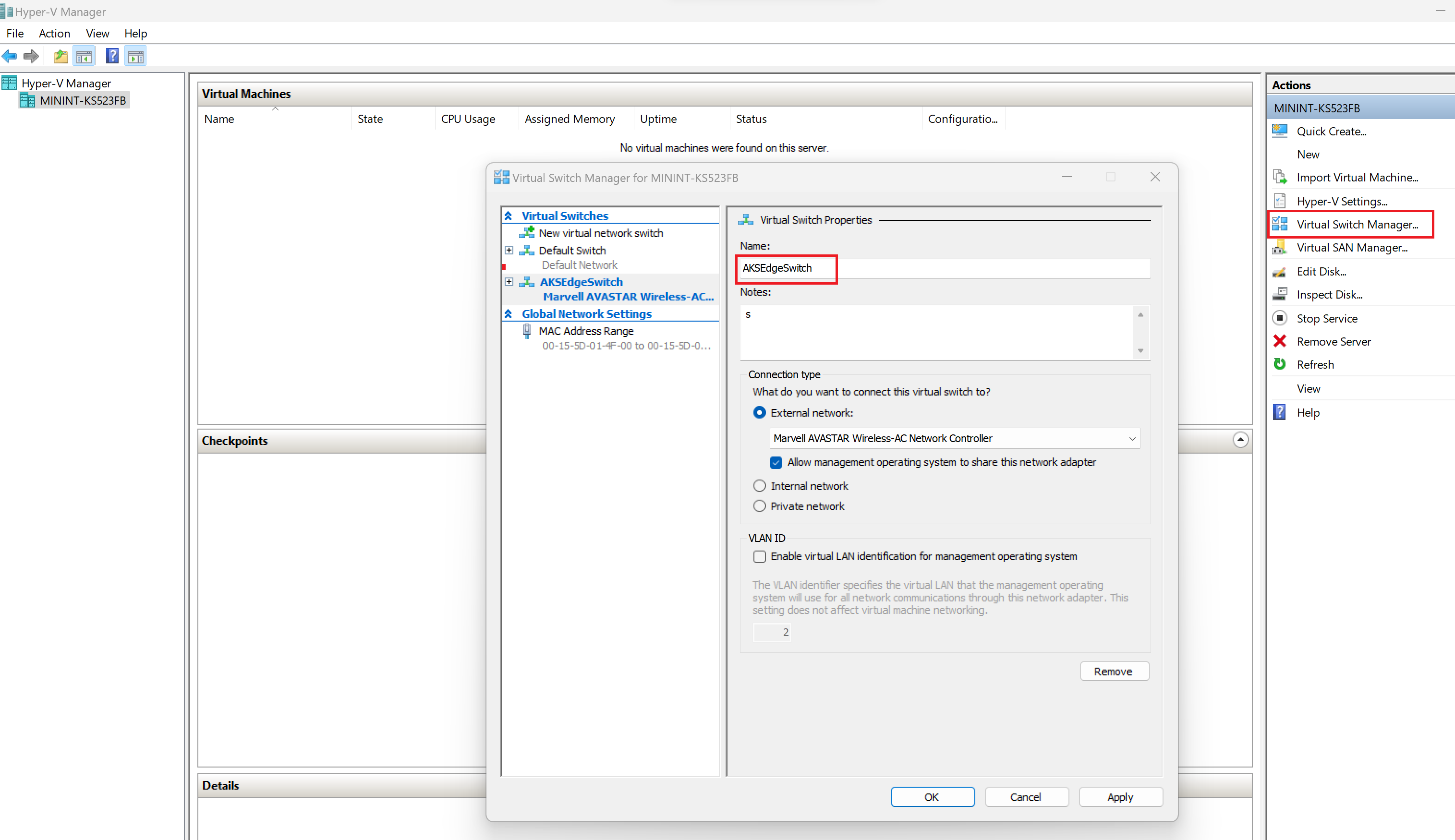Viewport: 1455px width, 840px height.
Task: Select the Private network radio button
Action: coord(760,506)
